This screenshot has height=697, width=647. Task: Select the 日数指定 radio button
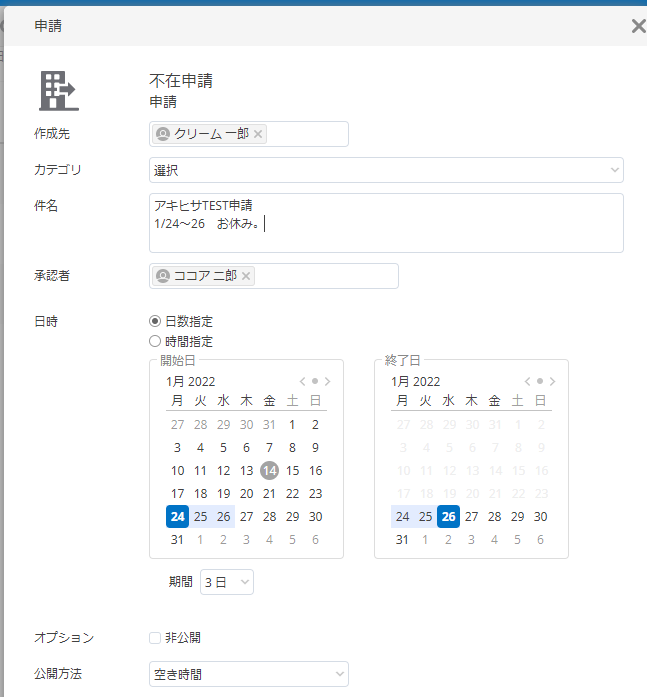pyautogui.click(x=155, y=321)
